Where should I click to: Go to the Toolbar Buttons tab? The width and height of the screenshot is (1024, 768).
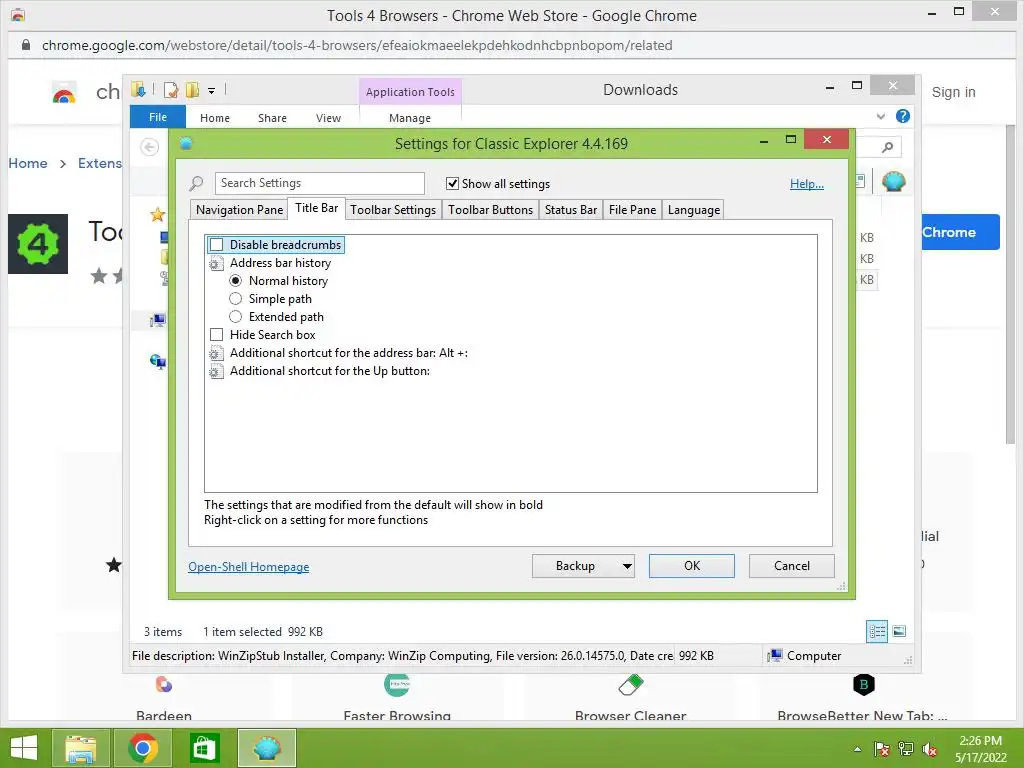(x=490, y=210)
